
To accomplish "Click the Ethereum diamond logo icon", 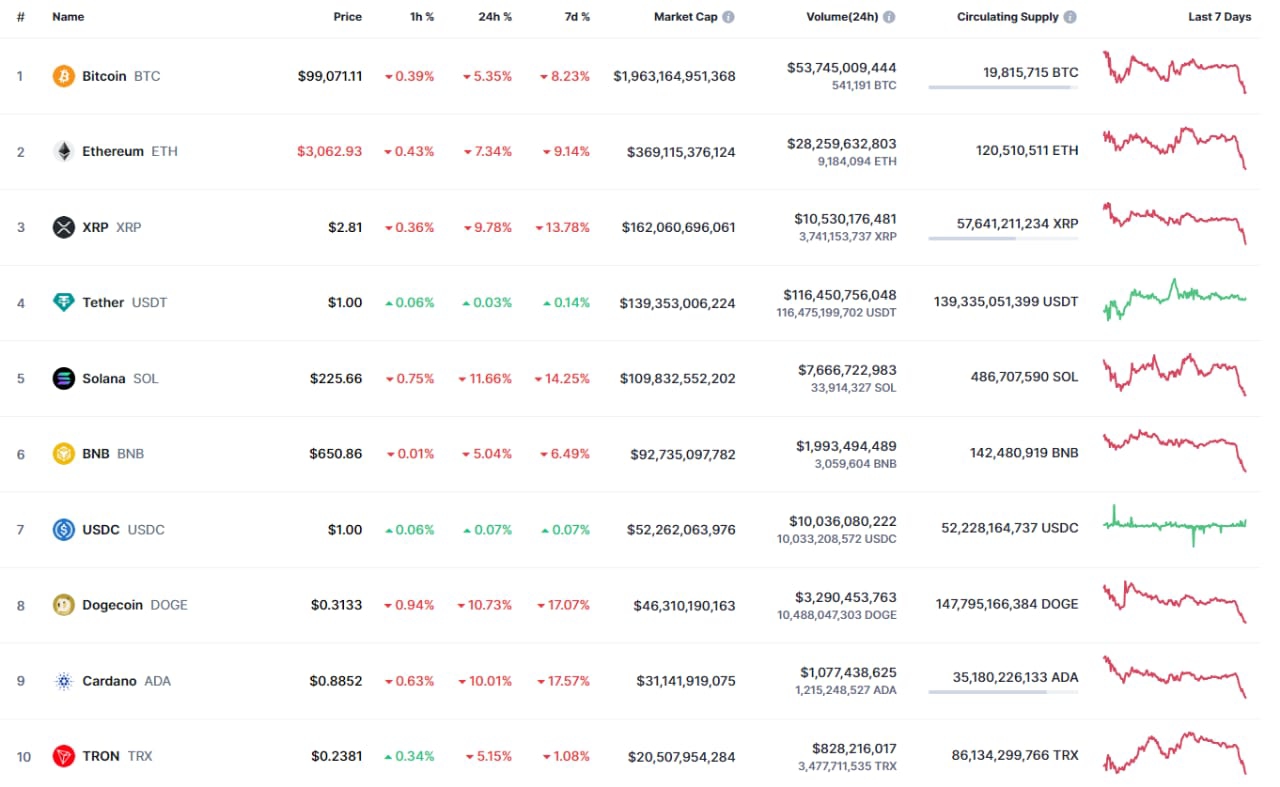I will tap(64, 152).
